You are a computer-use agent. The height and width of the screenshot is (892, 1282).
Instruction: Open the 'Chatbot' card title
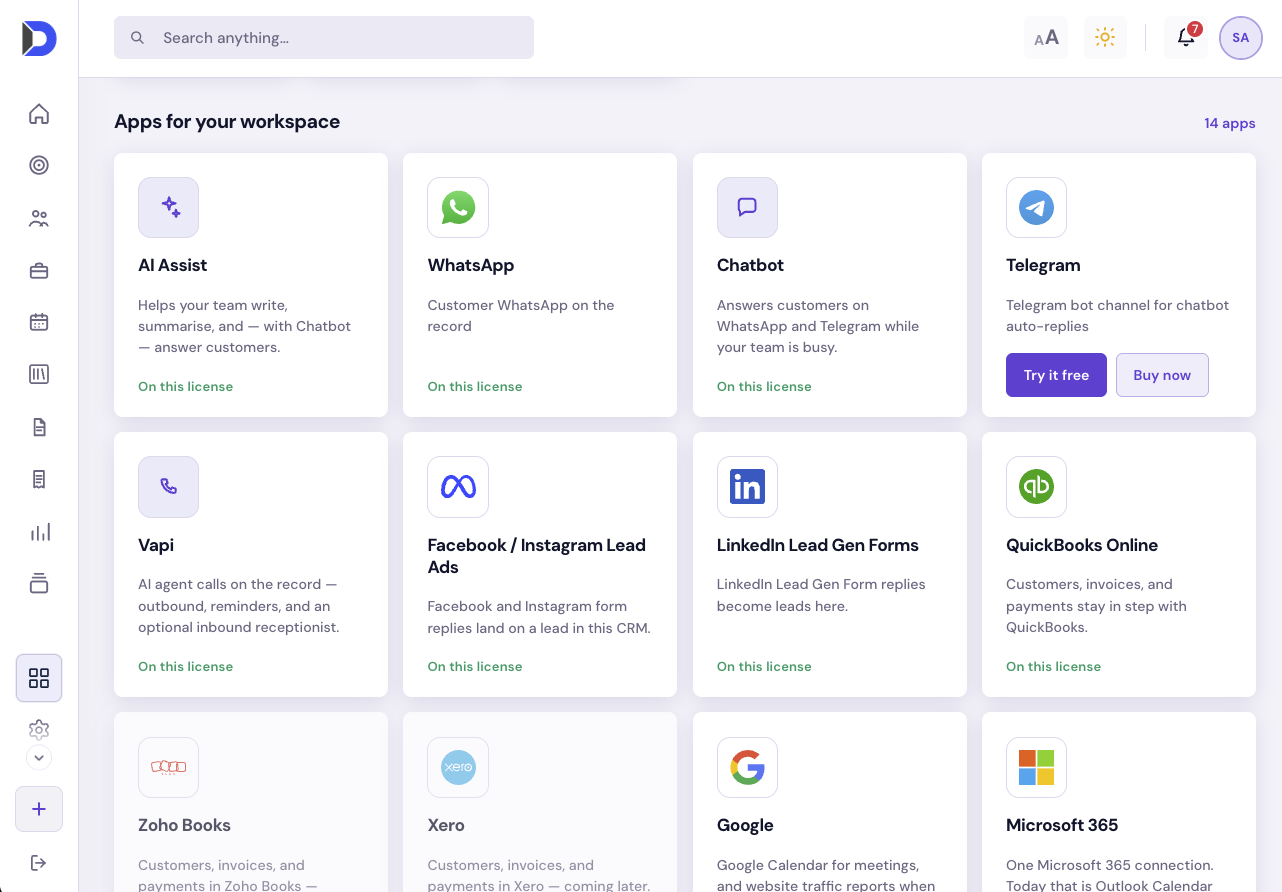point(750,265)
